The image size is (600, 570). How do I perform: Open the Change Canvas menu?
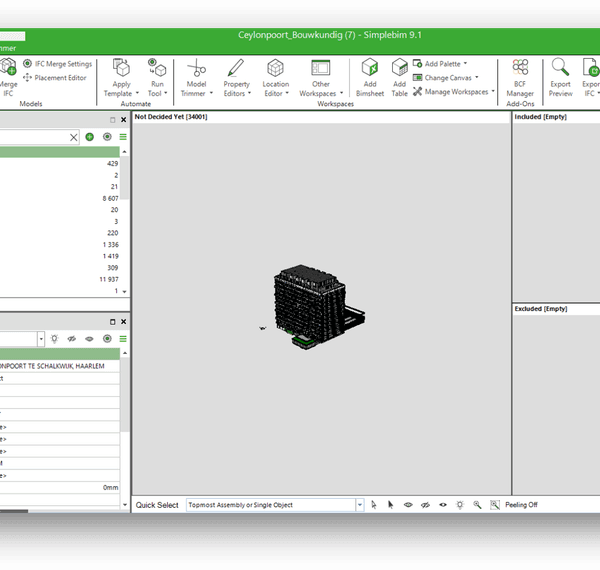(x=449, y=78)
